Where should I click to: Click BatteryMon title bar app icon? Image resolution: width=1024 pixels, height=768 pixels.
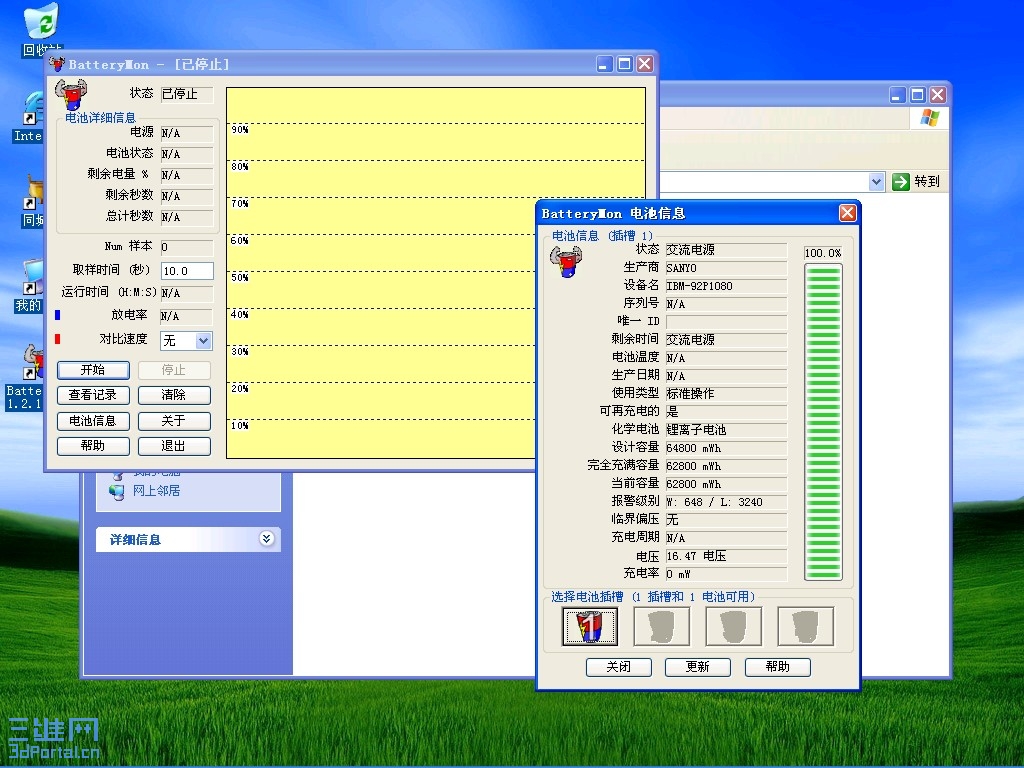57,64
